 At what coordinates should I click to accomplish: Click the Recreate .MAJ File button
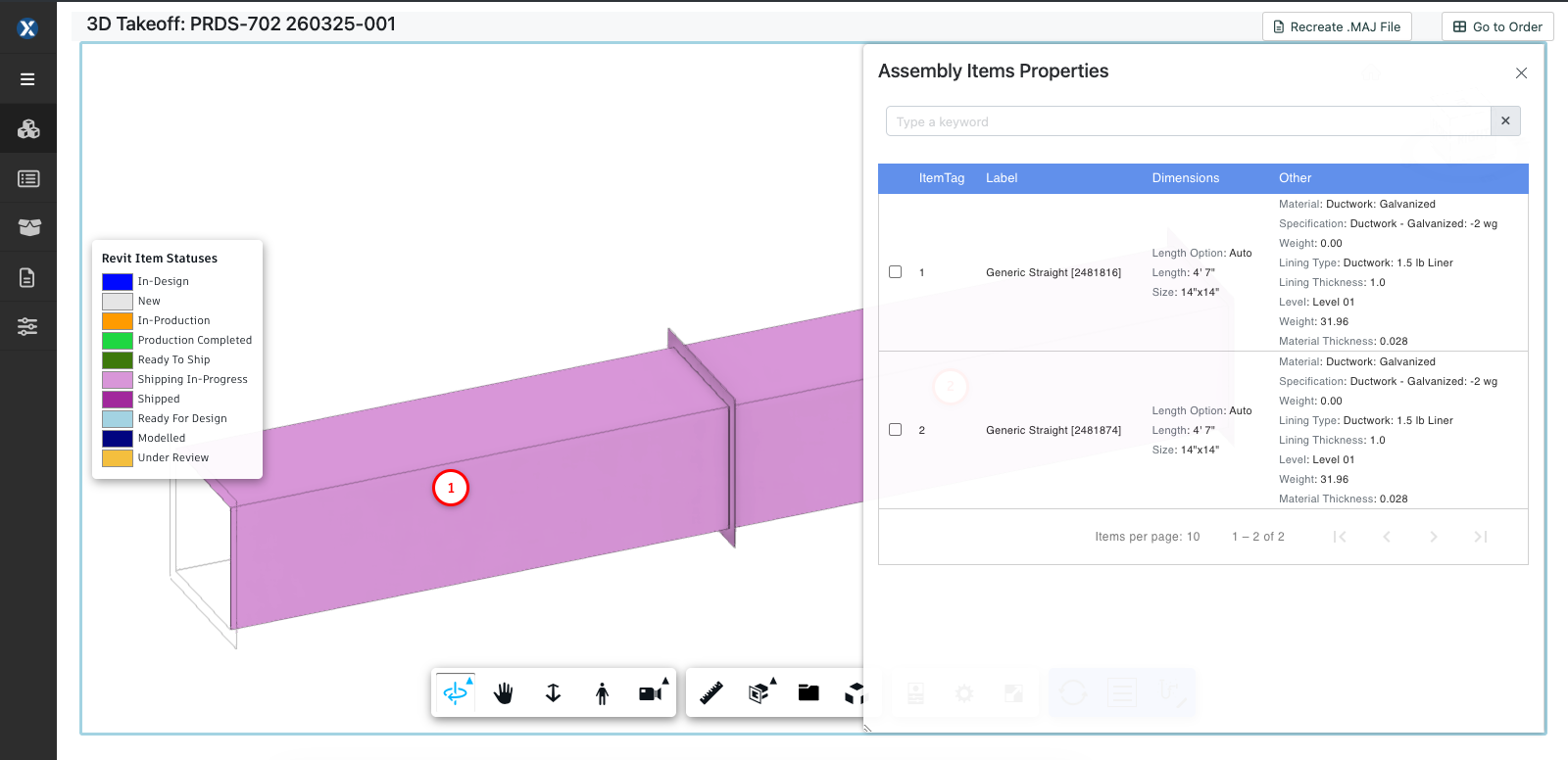[x=1337, y=26]
